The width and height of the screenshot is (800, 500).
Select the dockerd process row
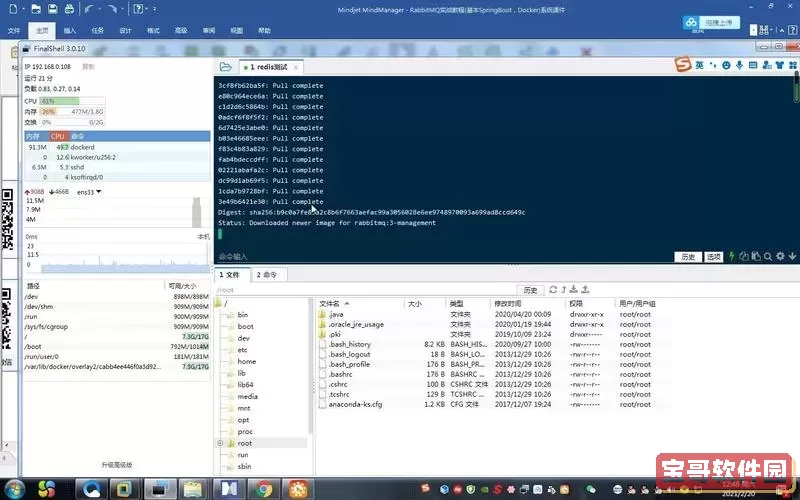click(117, 147)
